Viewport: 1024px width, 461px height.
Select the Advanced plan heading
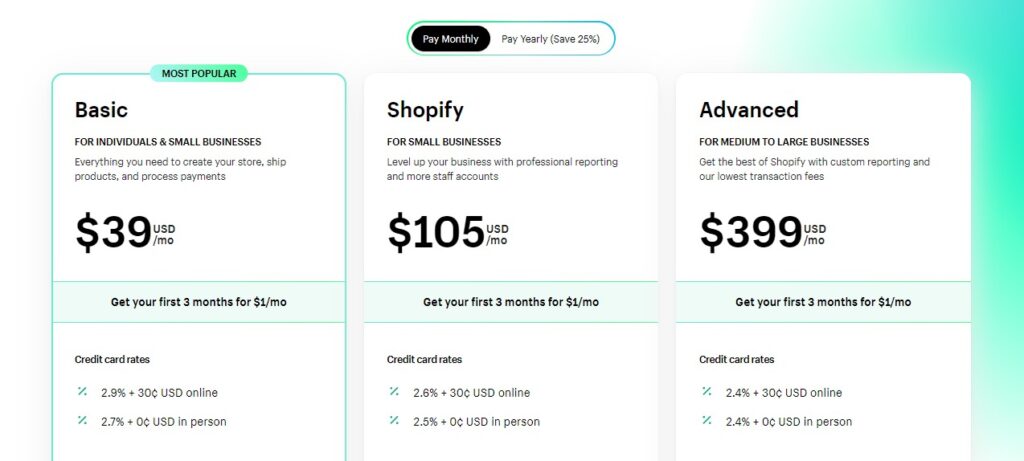[x=749, y=110]
